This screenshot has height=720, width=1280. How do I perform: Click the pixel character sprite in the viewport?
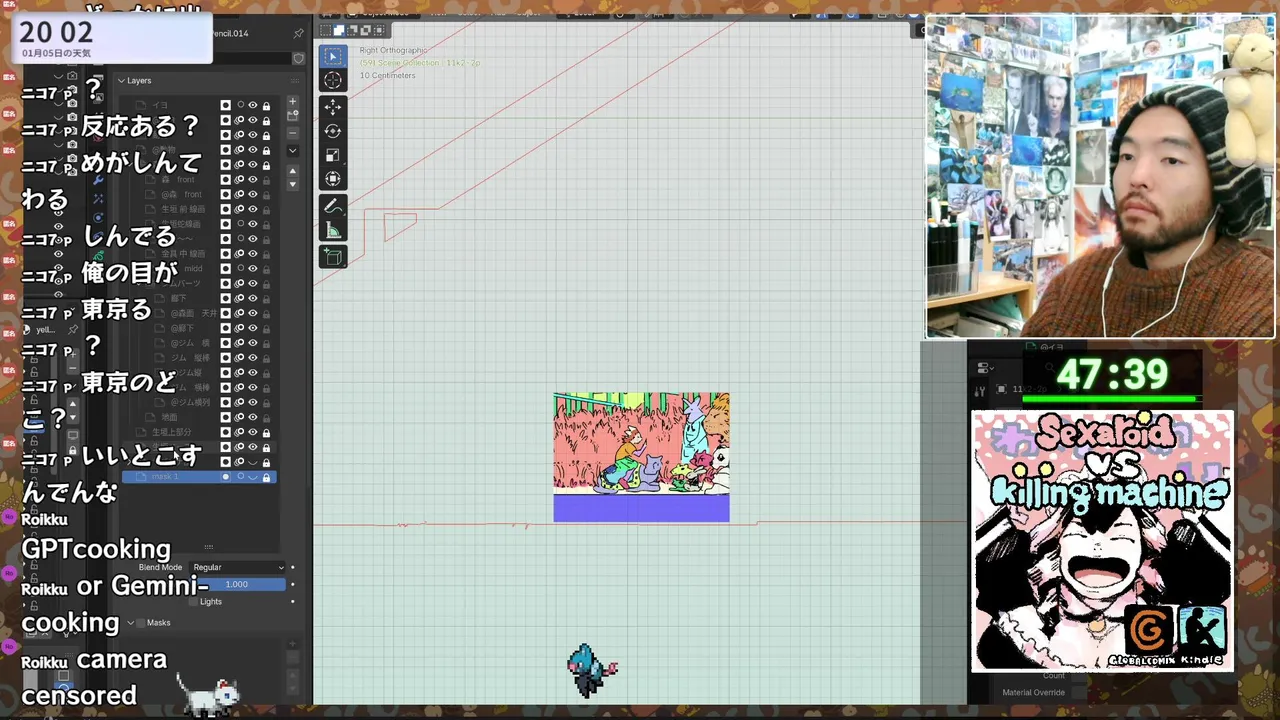point(592,670)
